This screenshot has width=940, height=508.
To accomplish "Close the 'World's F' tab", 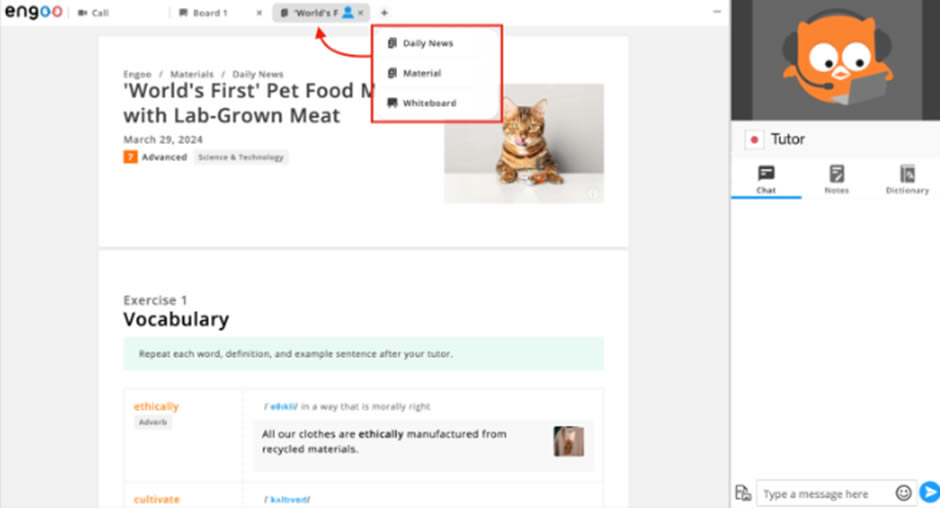I will point(360,13).
